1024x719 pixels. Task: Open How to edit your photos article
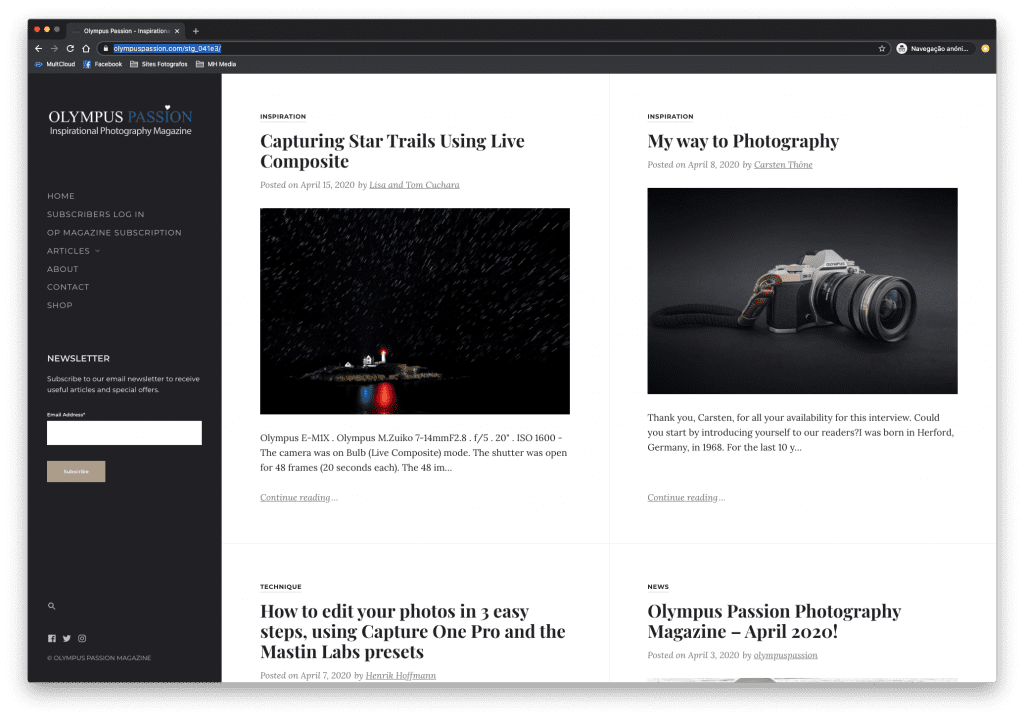click(413, 631)
